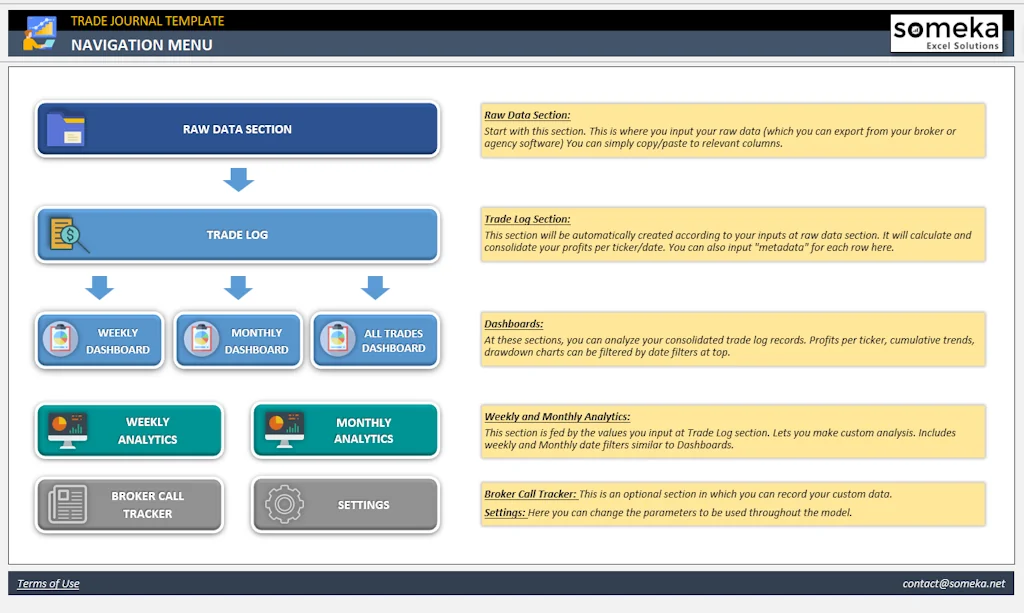The height and width of the screenshot is (613, 1024).
Task: Click the Trade Journal logo icon in header
Action: (38, 33)
